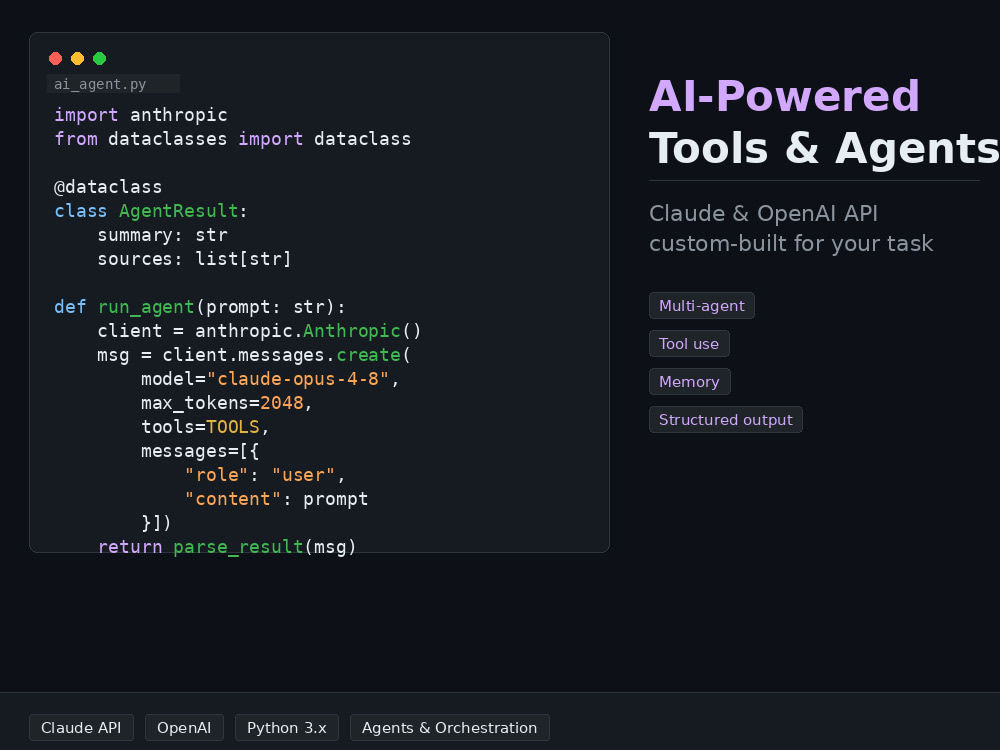Screen dimensions: 1000x750
Task: Click the green maximize dot in code window
Action: [99, 59]
